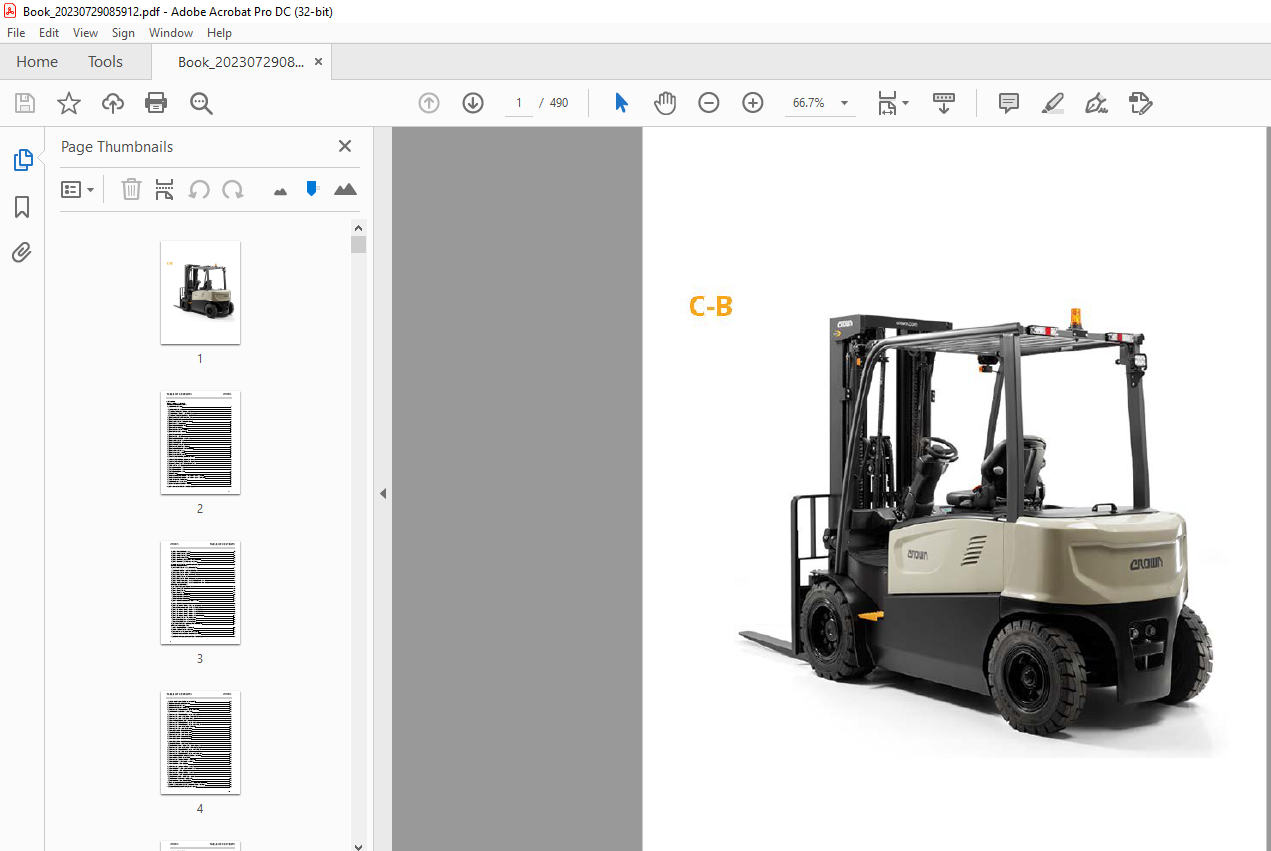Activate the Hand pan tool
Screen dimensions: 1271x851
[665, 103]
